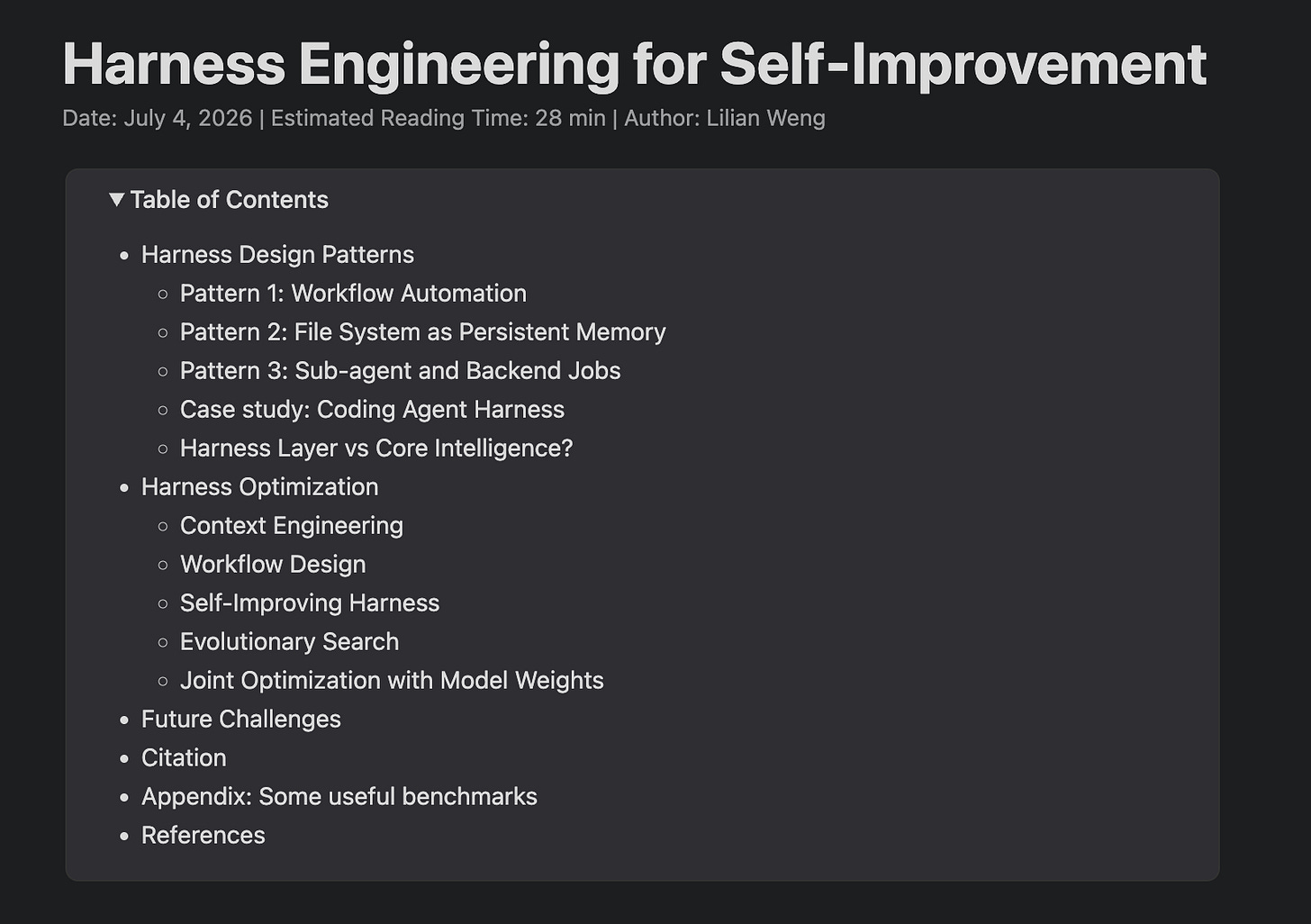Open the Harness Design Patterns section link

[x=277, y=255]
